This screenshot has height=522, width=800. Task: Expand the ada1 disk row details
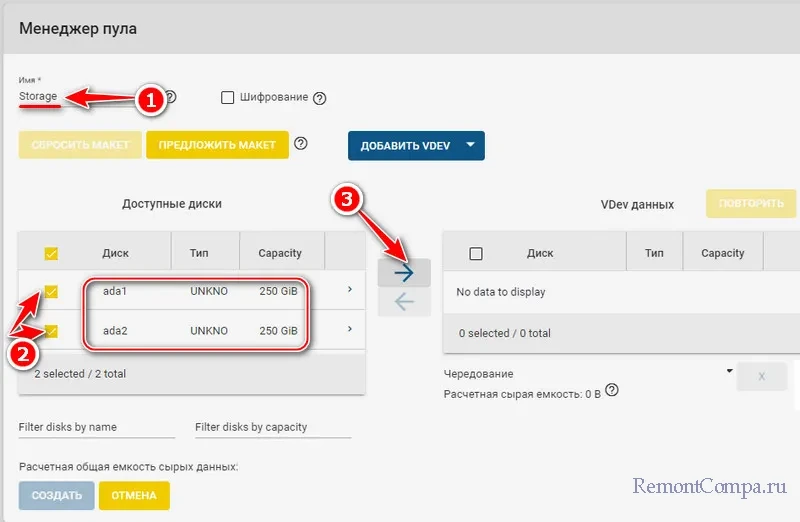[x=349, y=290]
